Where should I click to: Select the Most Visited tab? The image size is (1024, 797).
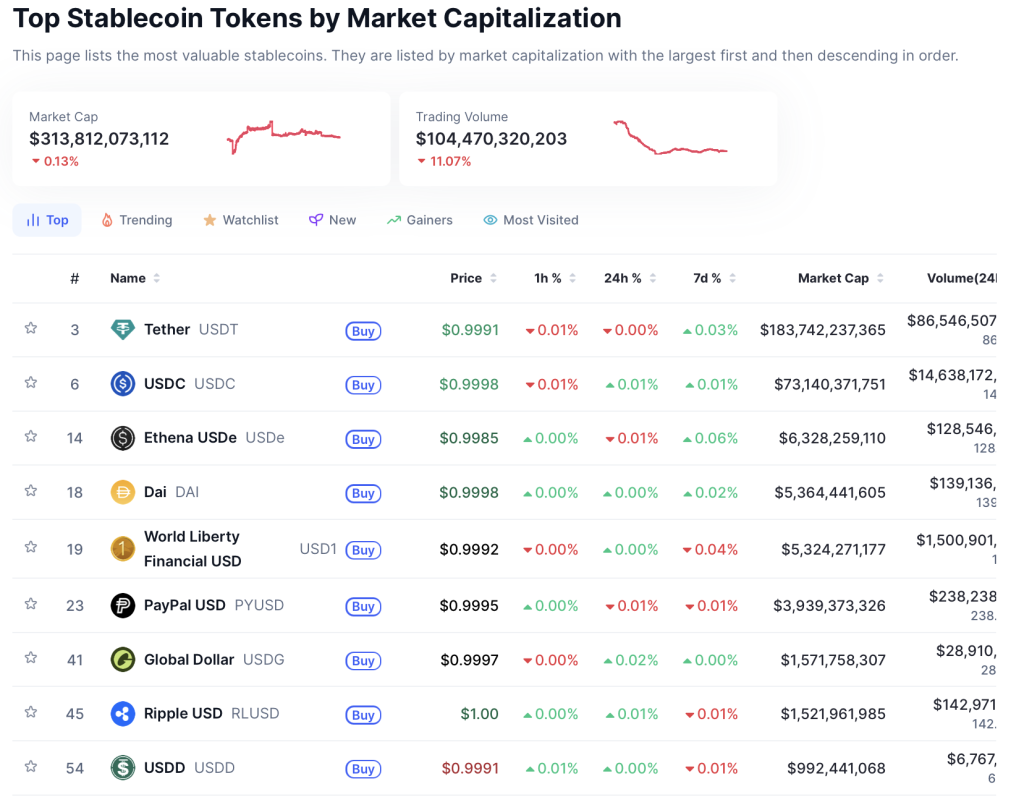pos(531,220)
